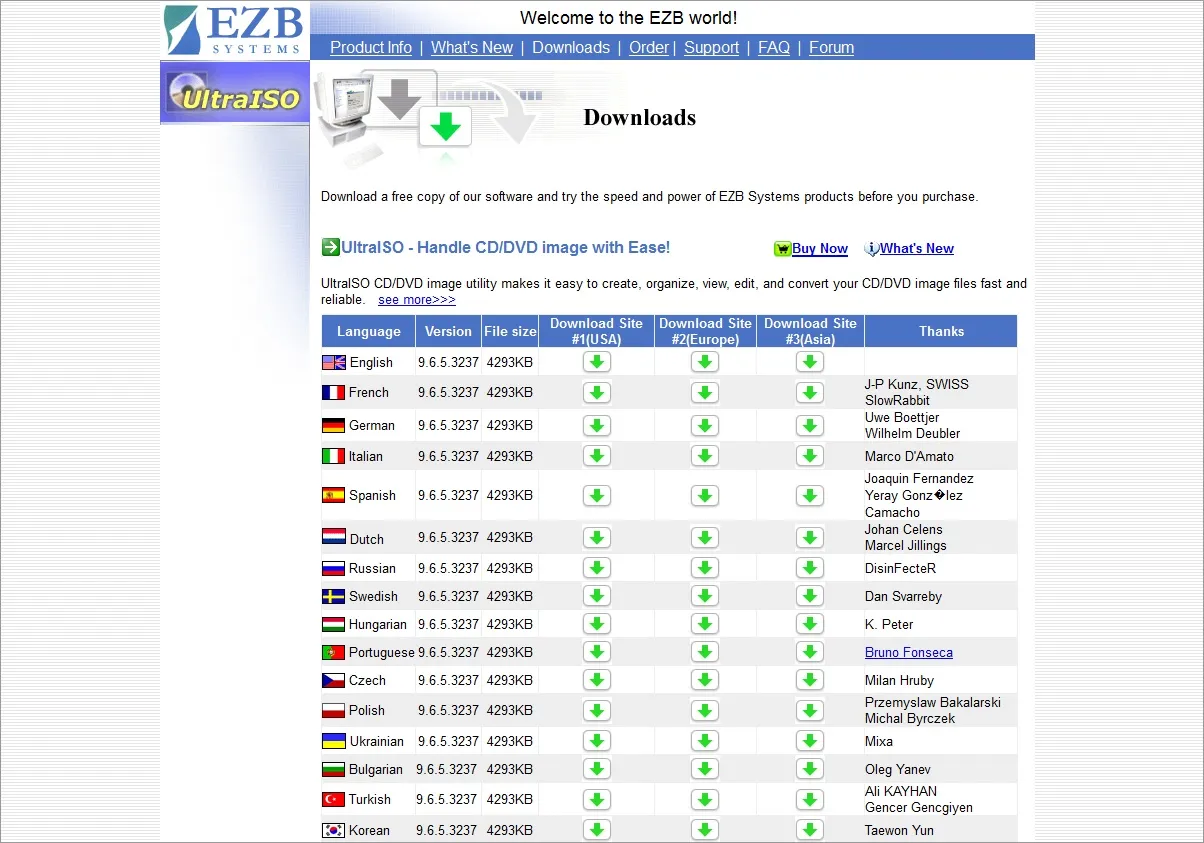The height and width of the screenshot is (843, 1204).
Task: Download Ukrainian version from Europe site
Action: [705, 741]
